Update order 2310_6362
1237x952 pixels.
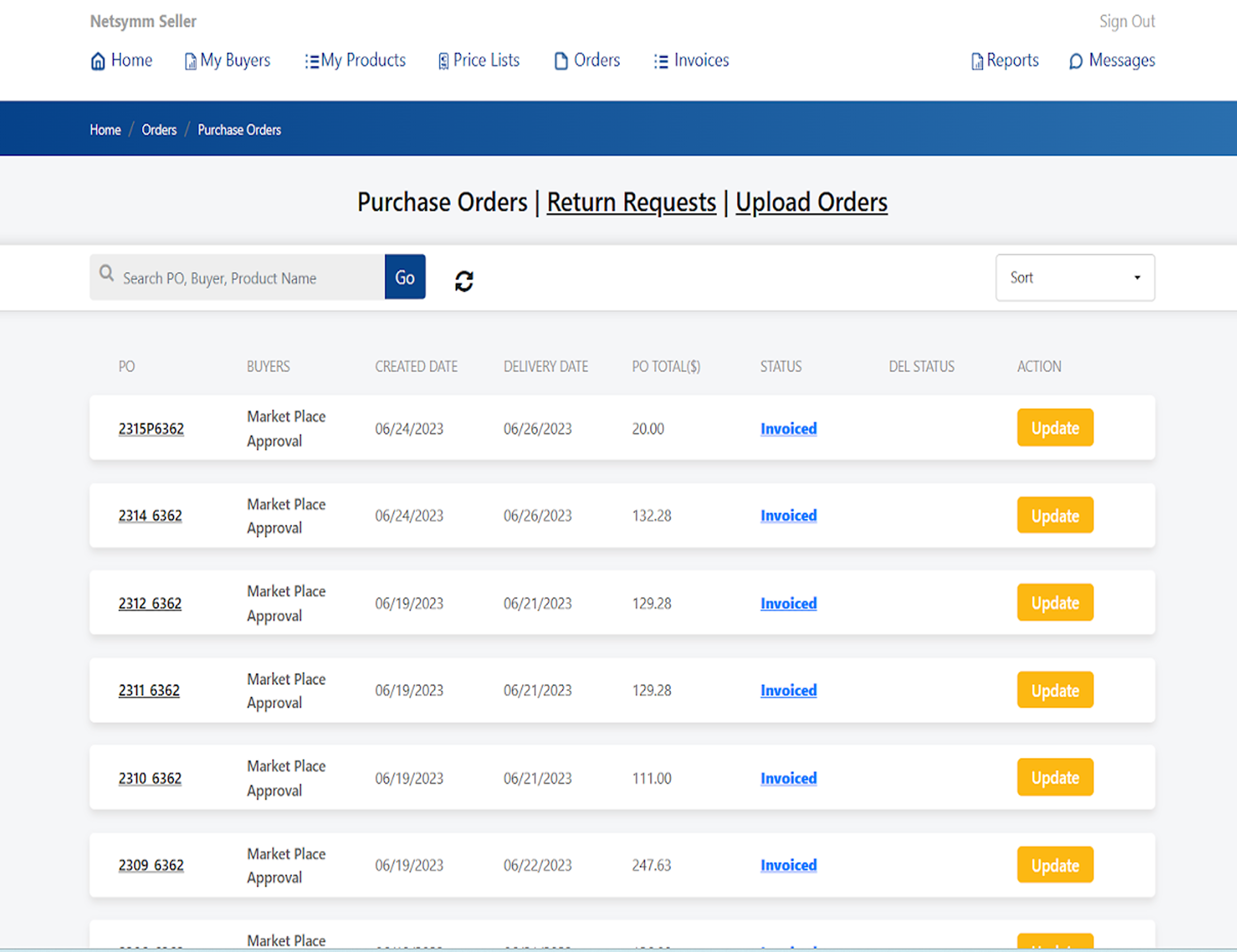click(x=1055, y=777)
